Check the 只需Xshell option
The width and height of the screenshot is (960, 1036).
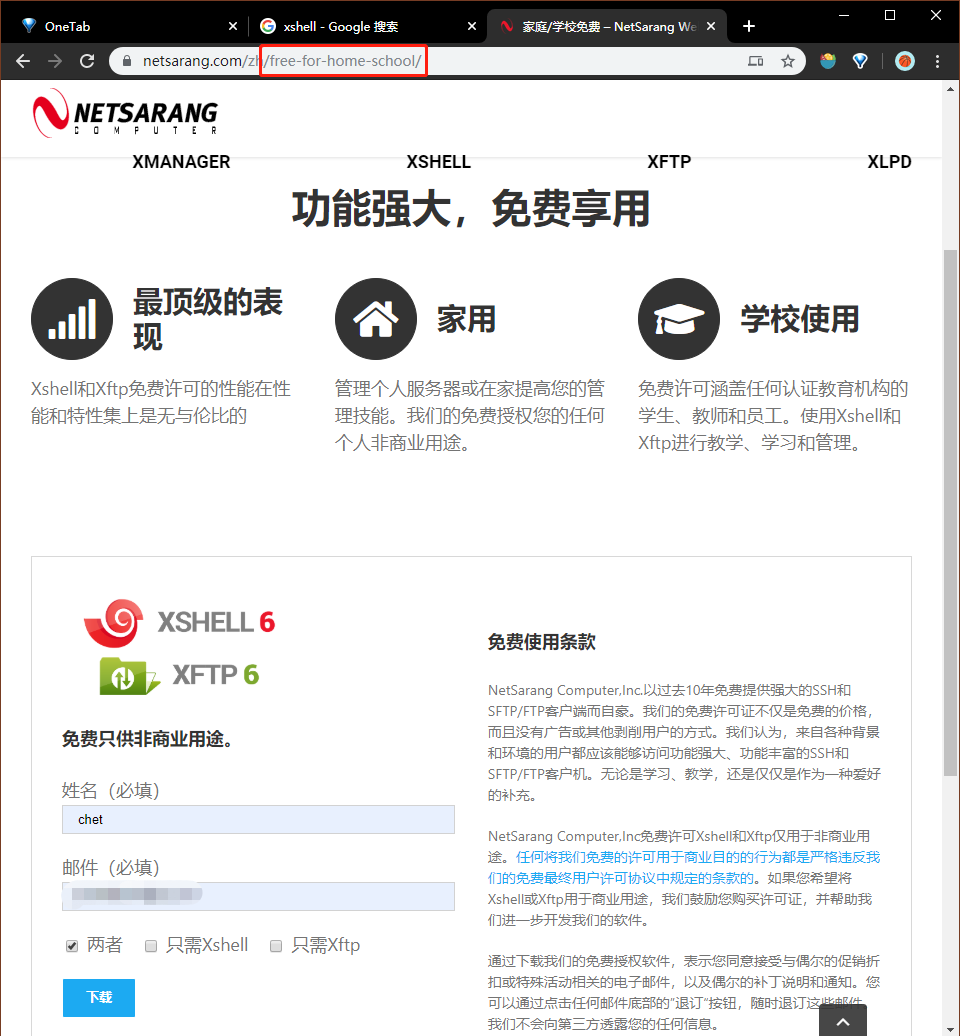point(151,946)
